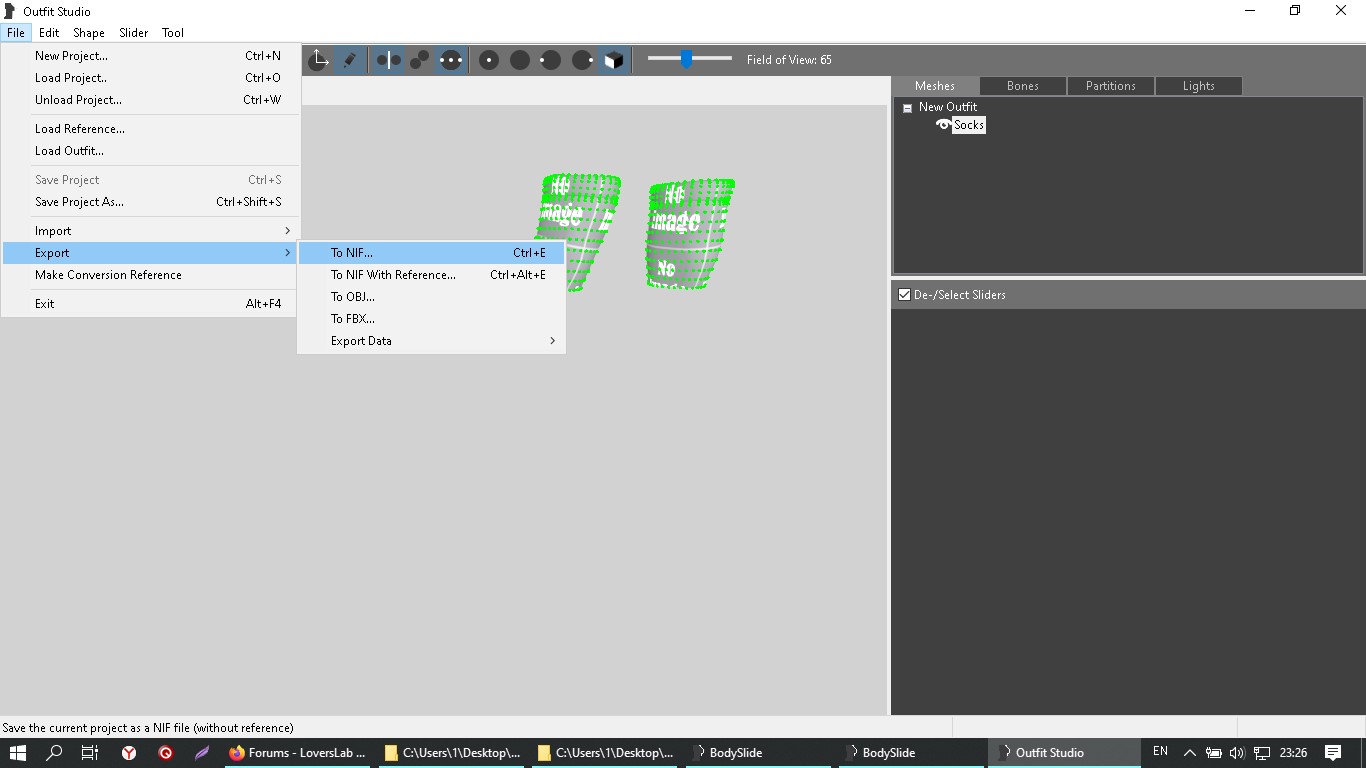
Task: Open the File menu
Action: coord(16,33)
